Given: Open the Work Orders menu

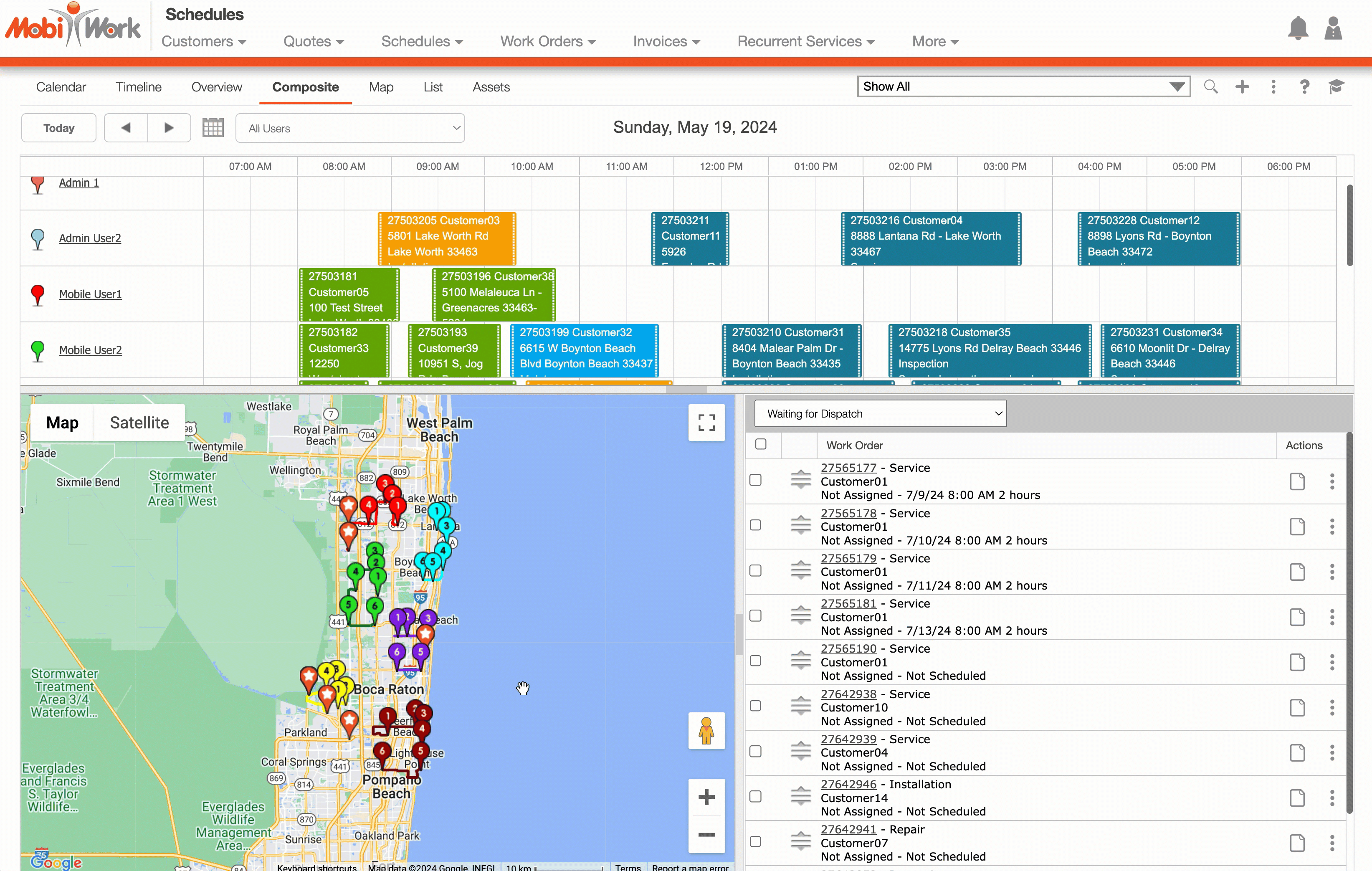Looking at the screenshot, I should (x=547, y=42).
